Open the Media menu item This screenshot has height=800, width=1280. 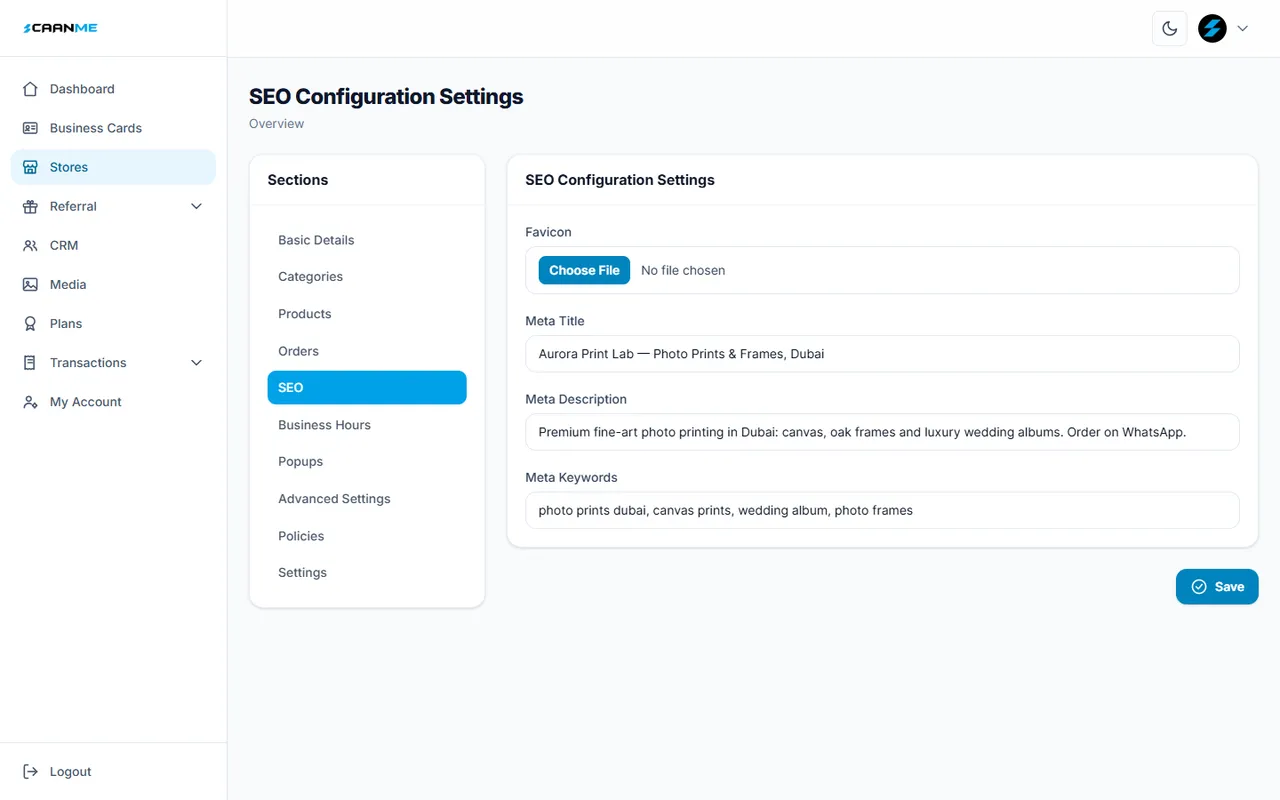113,284
